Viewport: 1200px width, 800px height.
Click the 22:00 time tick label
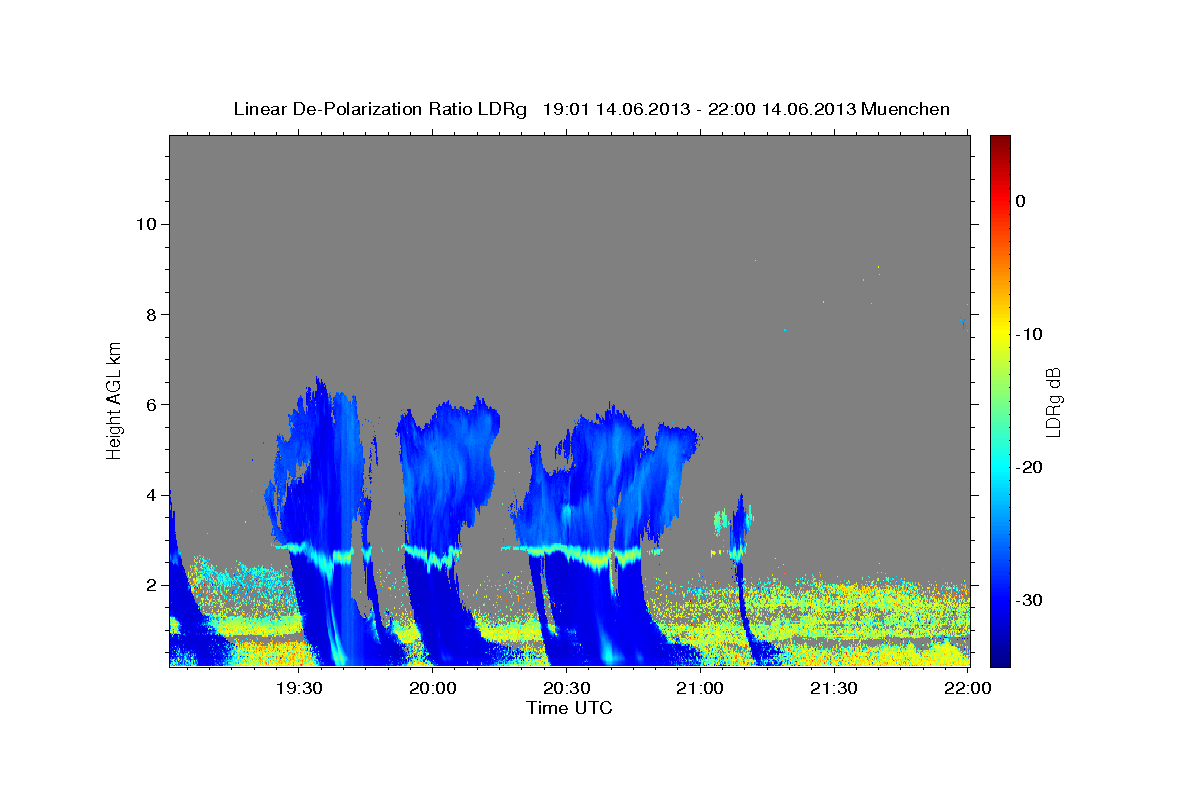pos(967,689)
